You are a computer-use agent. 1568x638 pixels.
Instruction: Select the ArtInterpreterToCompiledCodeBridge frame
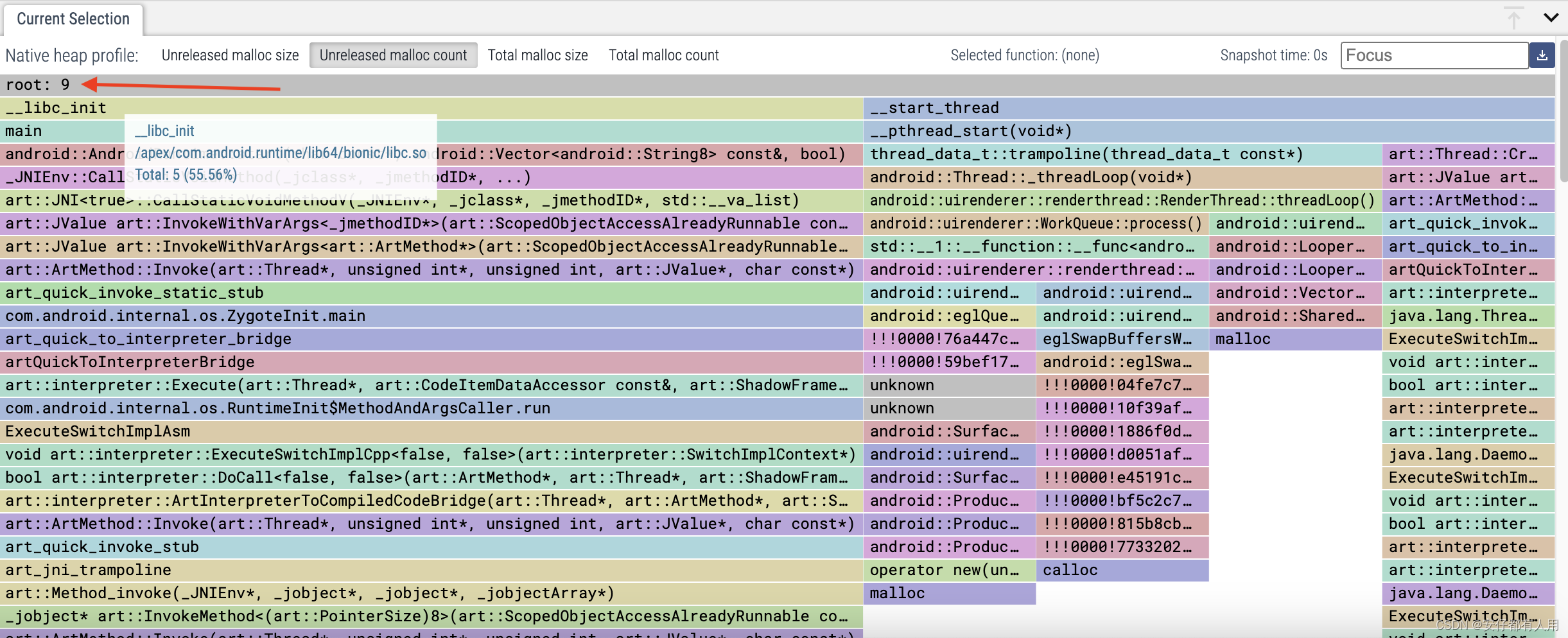point(431,501)
